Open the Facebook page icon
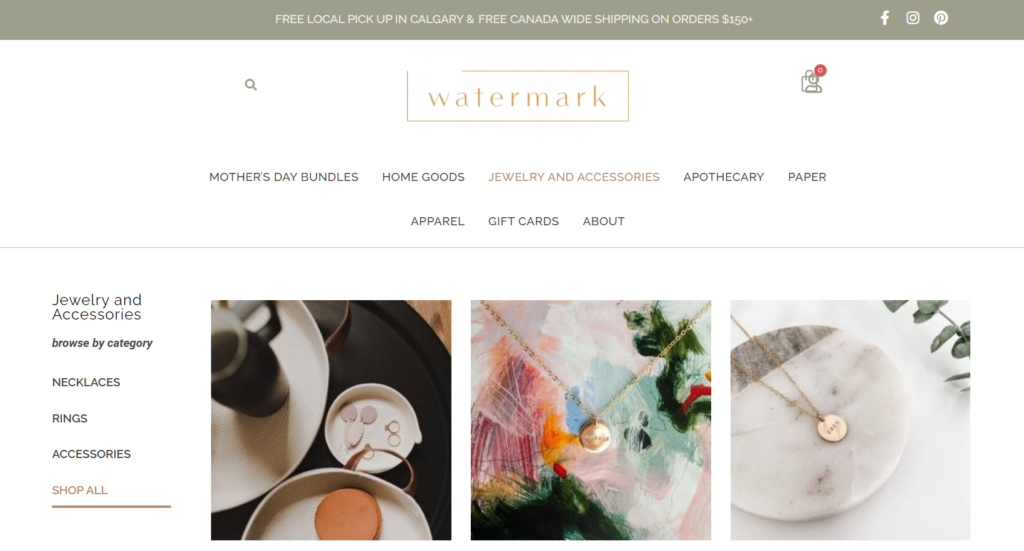1024x551 pixels. pos(884,18)
